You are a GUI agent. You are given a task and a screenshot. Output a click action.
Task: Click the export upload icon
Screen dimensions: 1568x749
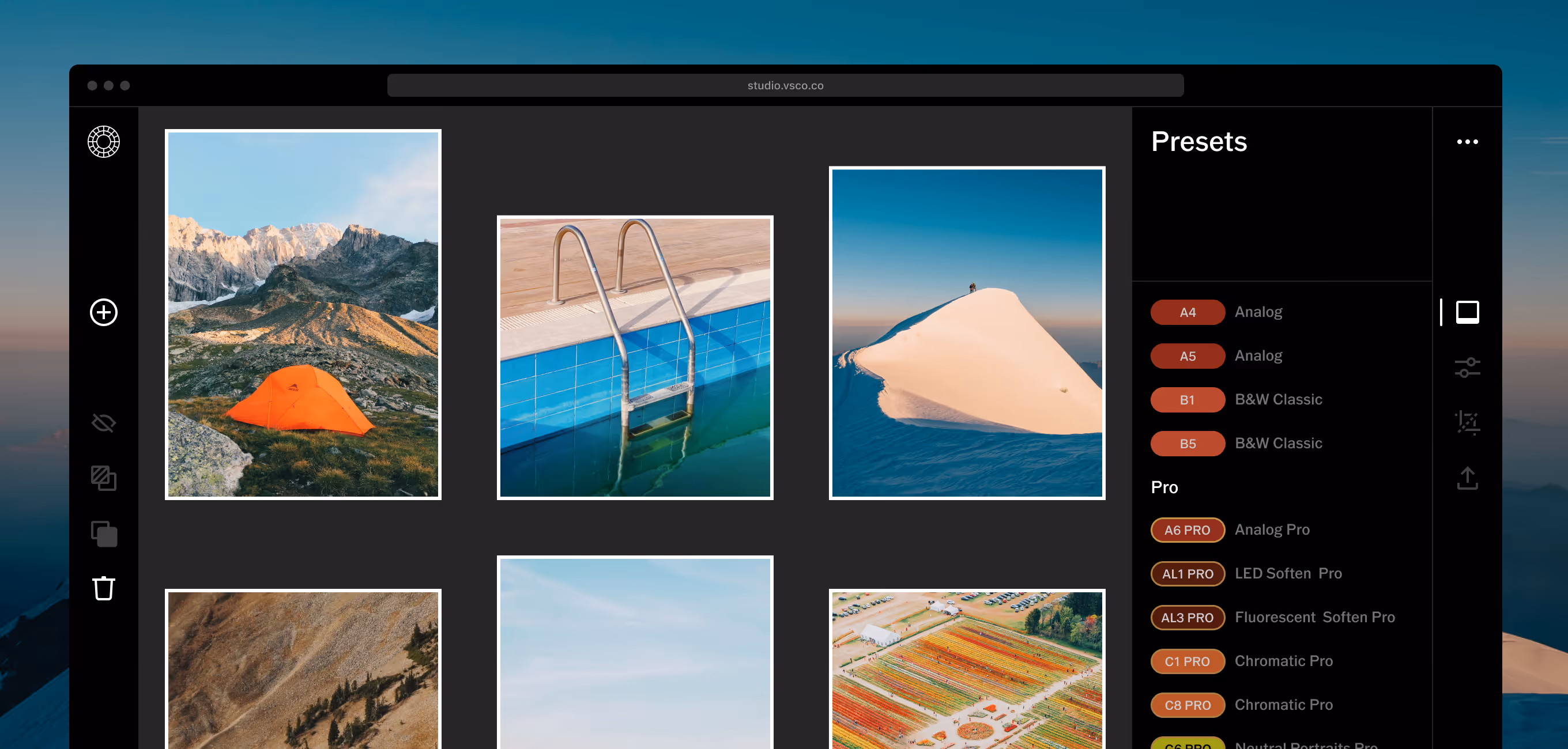1468,478
